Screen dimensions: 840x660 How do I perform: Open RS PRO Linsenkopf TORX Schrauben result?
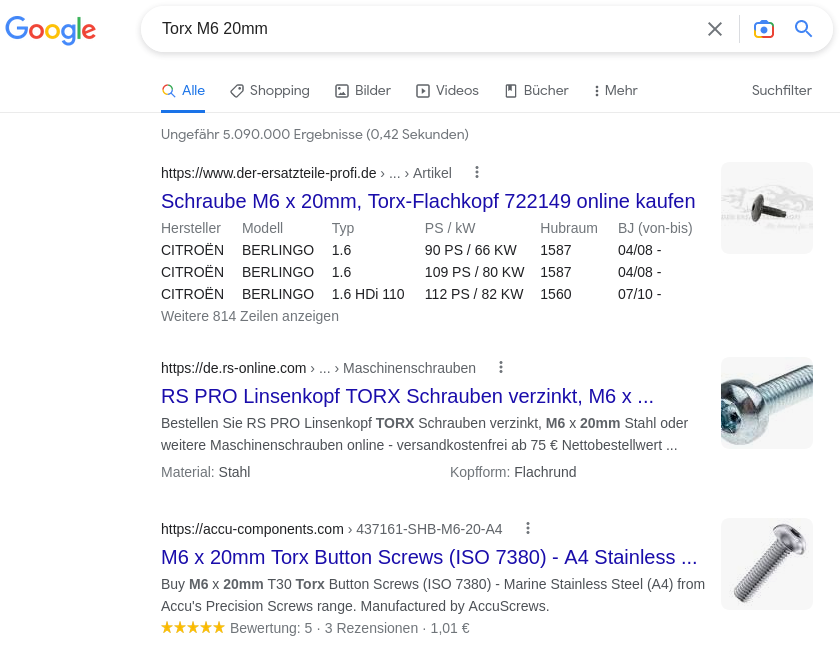(x=407, y=396)
